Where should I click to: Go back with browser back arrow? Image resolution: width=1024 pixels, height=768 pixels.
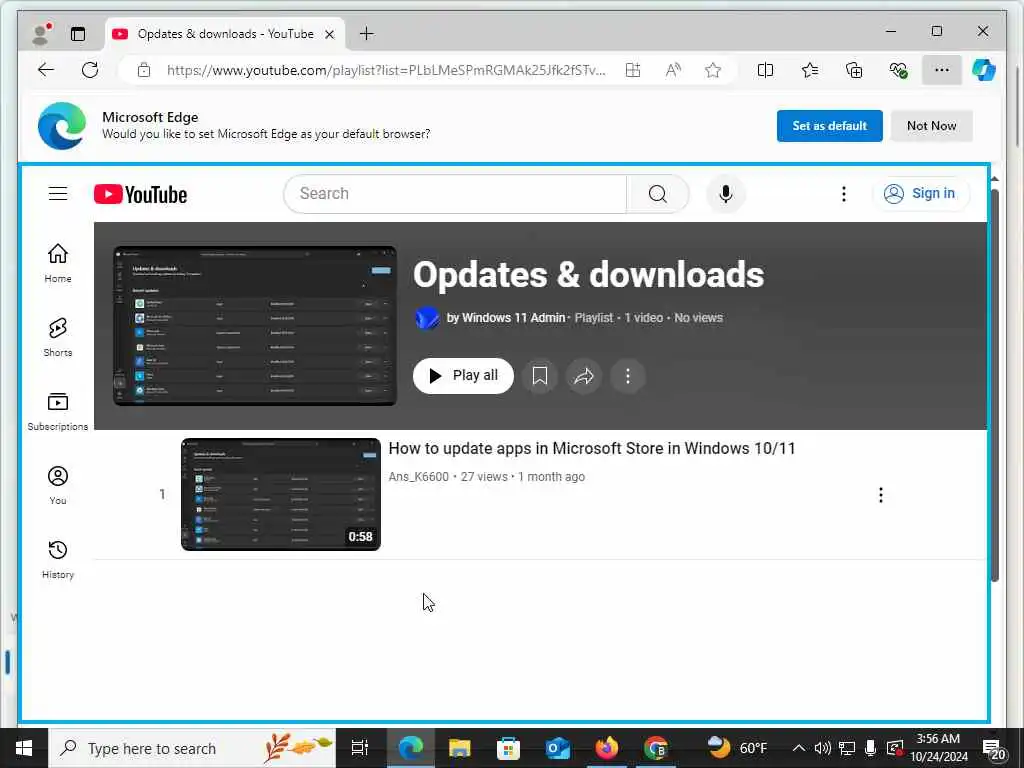click(46, 70)
